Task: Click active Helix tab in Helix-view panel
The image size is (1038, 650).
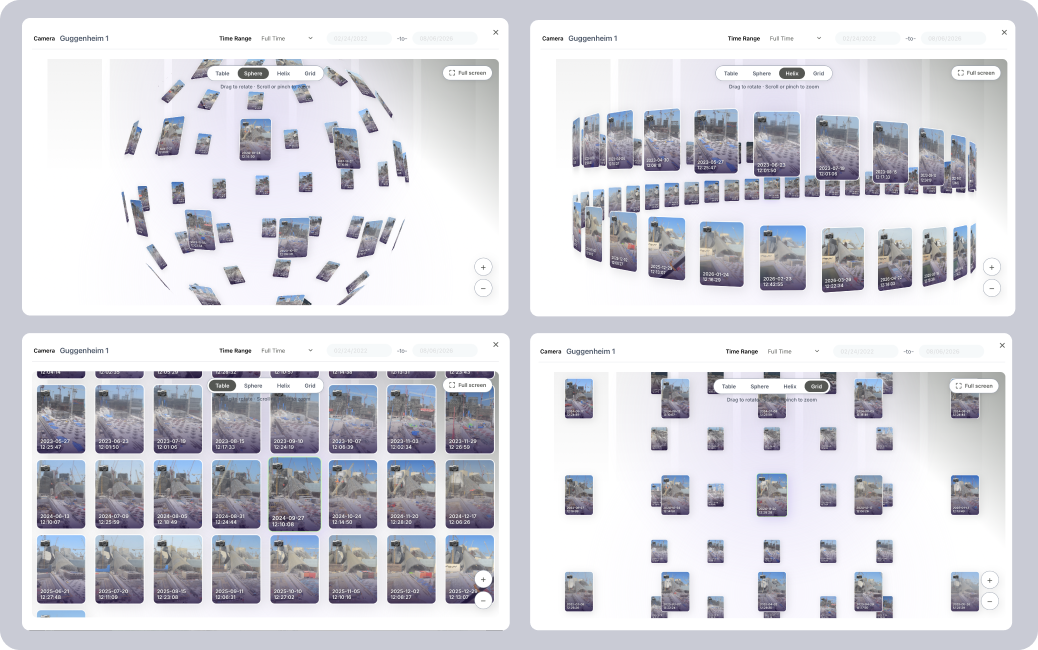Action: [792, 73]
